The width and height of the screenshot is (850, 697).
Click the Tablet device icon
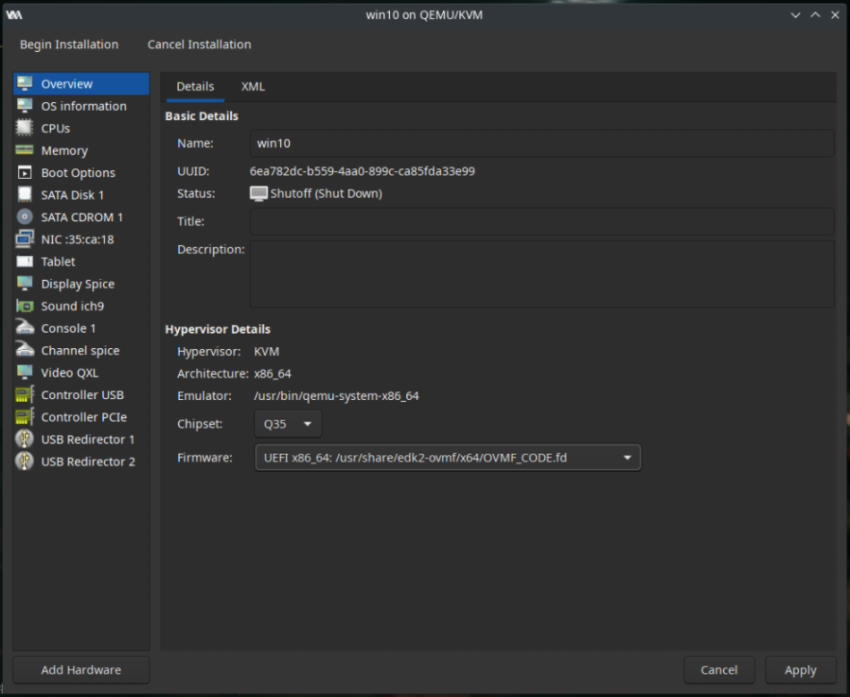point(24,261)
